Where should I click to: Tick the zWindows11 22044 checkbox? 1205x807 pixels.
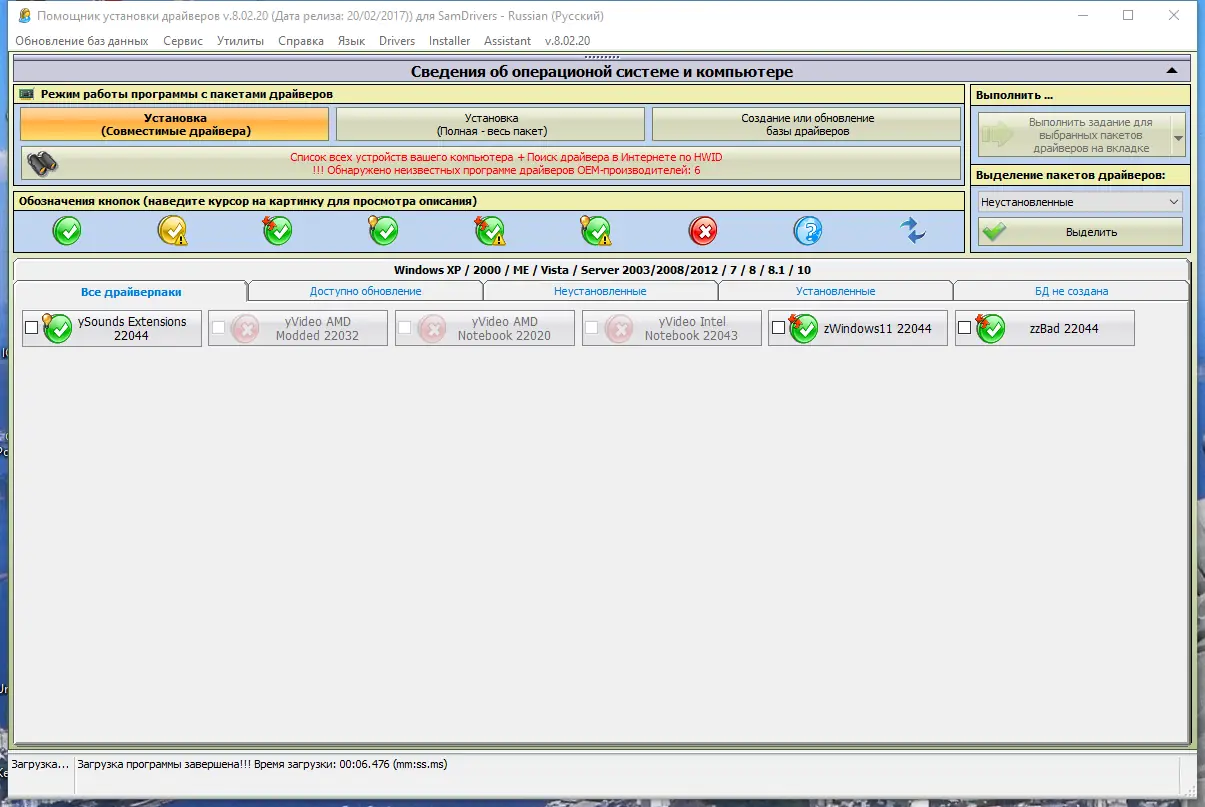[x=779, y=328]
